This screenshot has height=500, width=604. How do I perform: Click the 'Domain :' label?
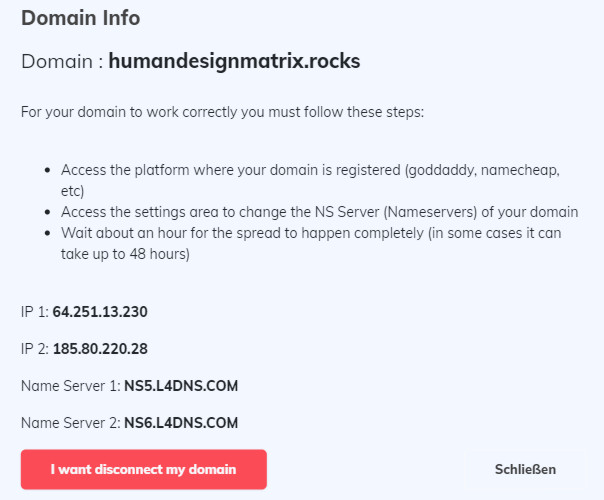pyautogui.click(x=62, y=61)
